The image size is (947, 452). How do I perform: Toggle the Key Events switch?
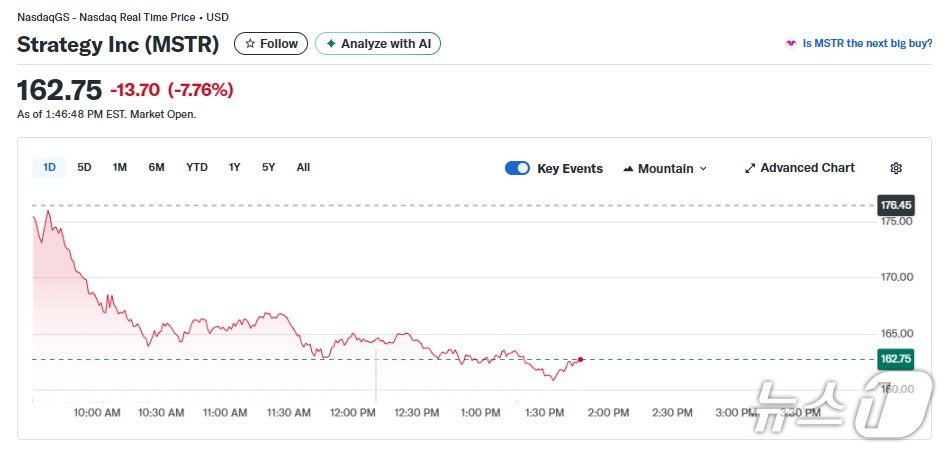pos(517,168)
